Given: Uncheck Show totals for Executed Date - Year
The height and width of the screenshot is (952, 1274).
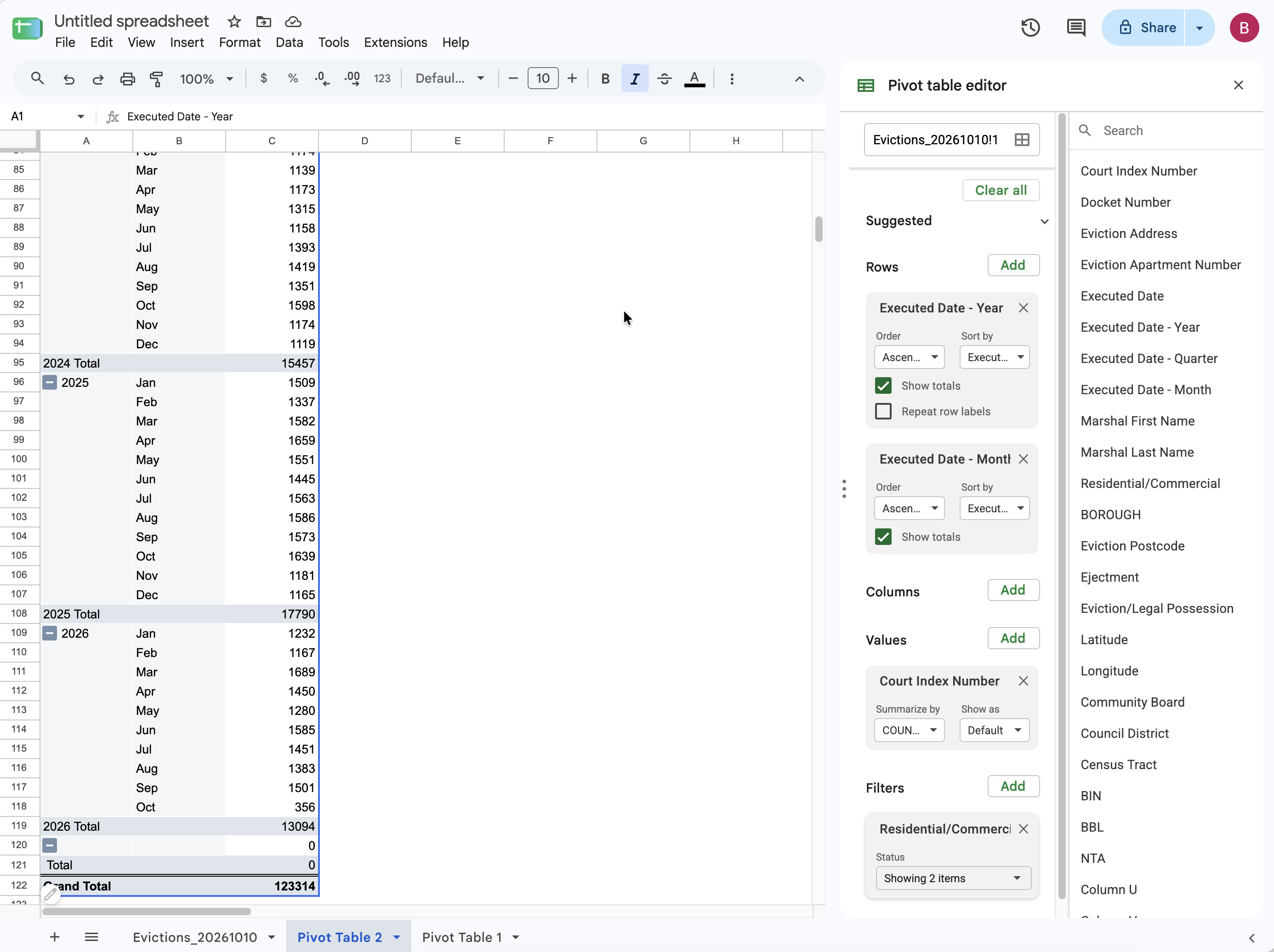Looking at the screenshot, I should click(883, 386).
